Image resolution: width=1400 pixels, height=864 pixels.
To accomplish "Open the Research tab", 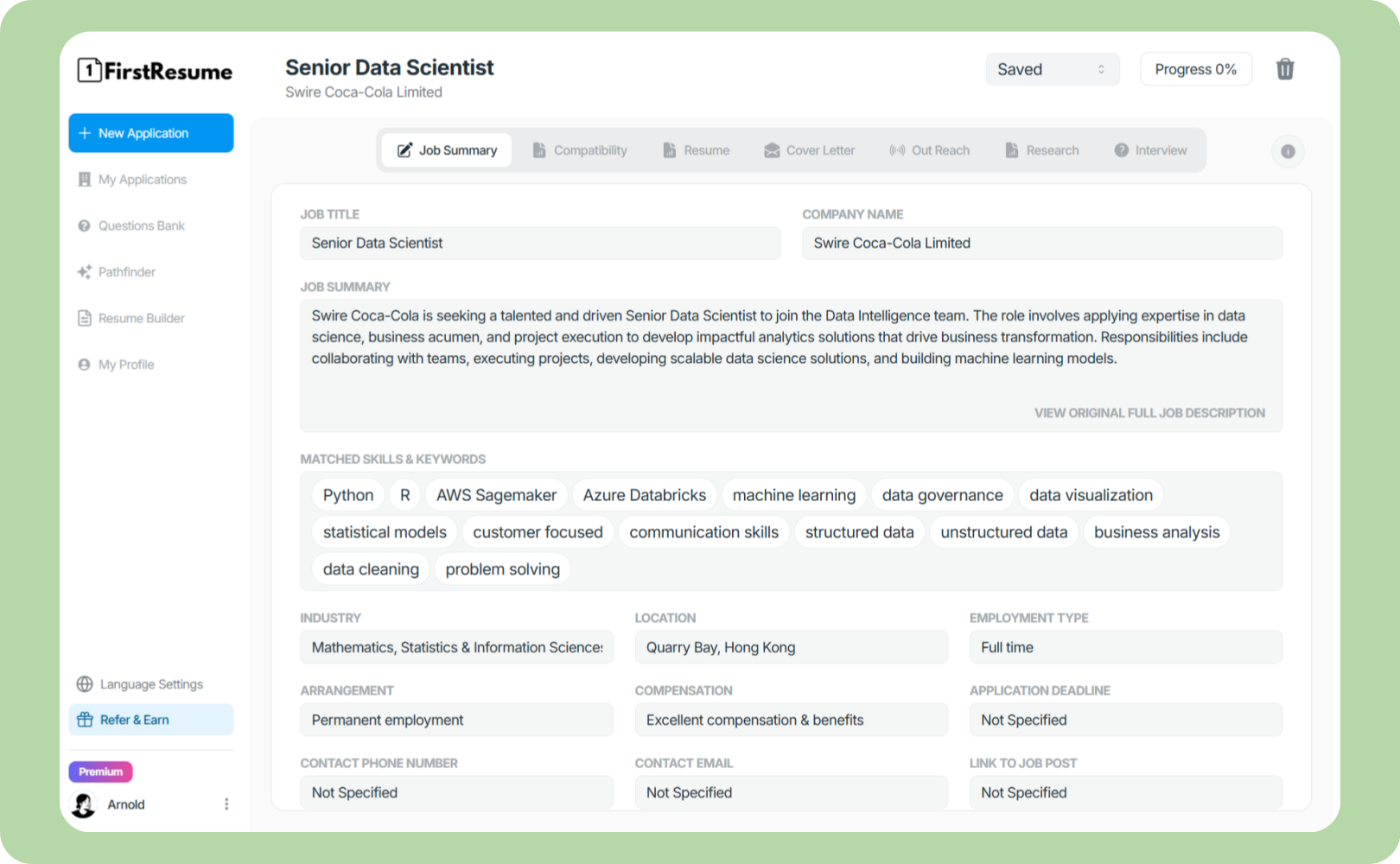I will point(1042,150).
